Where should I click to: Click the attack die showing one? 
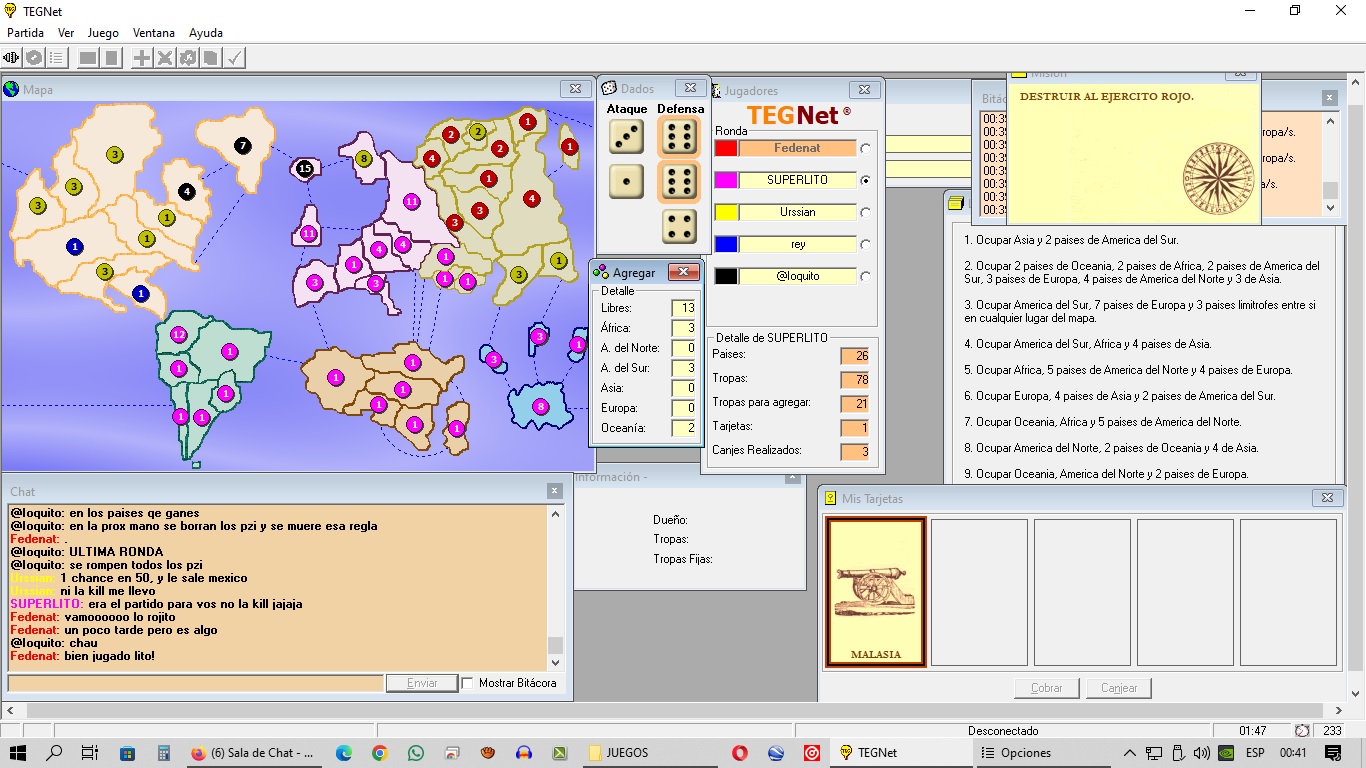coord(626,182)
